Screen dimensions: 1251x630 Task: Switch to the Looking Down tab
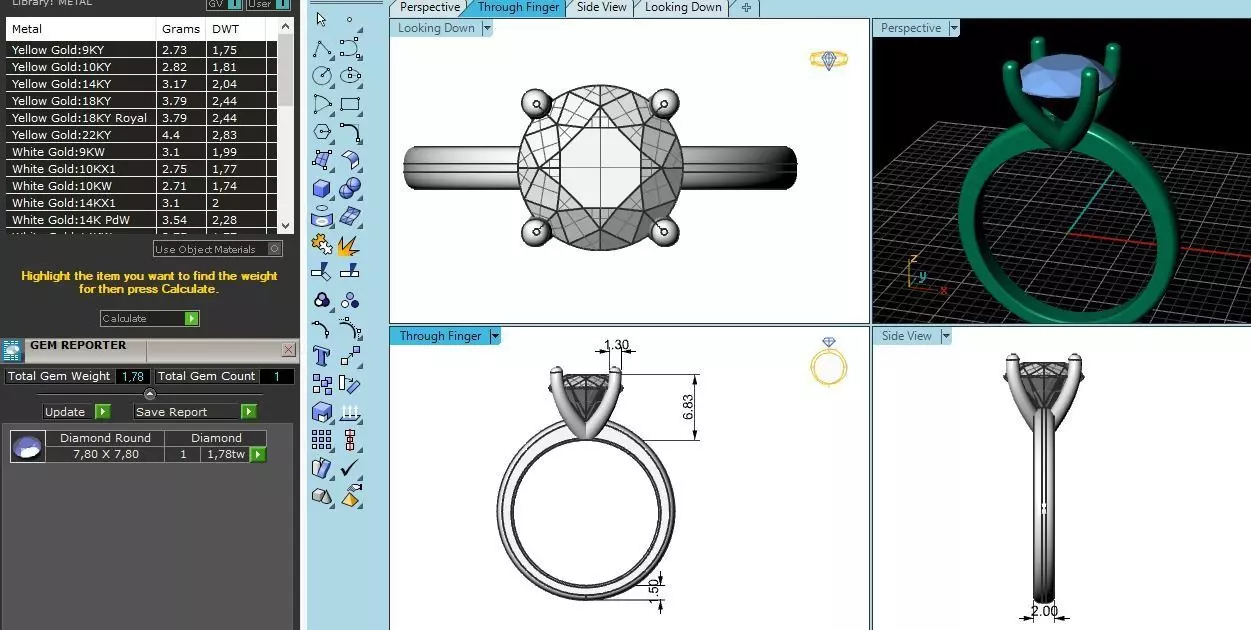click(x=683, y=7)
